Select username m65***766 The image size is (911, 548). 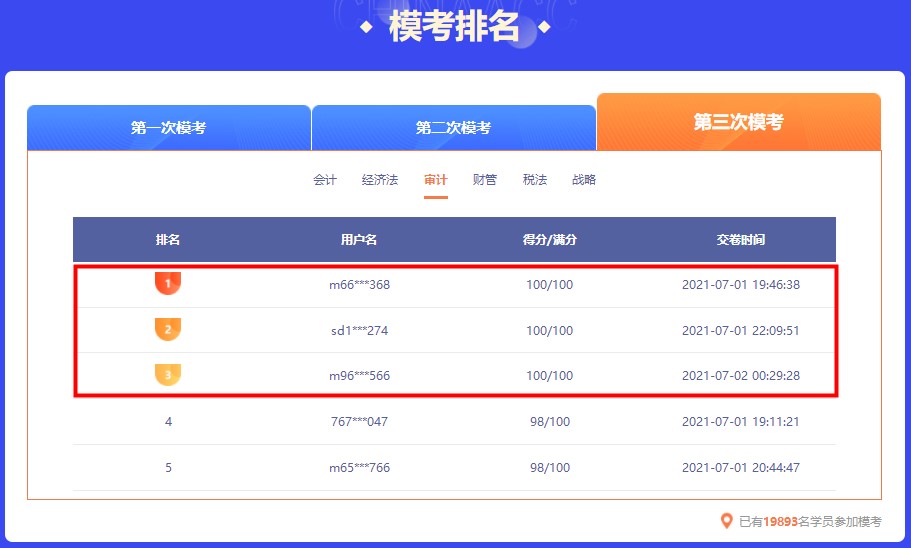click(360, 468)
